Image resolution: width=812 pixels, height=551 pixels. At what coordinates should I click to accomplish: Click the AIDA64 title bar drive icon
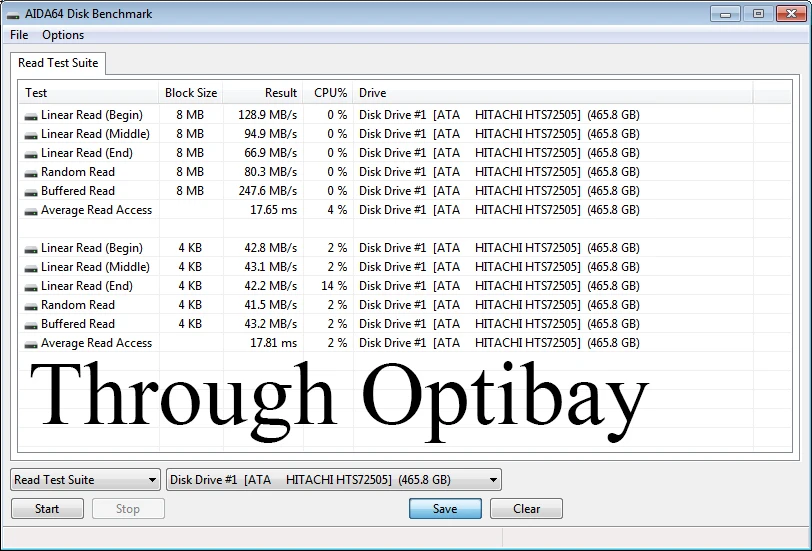13,14
